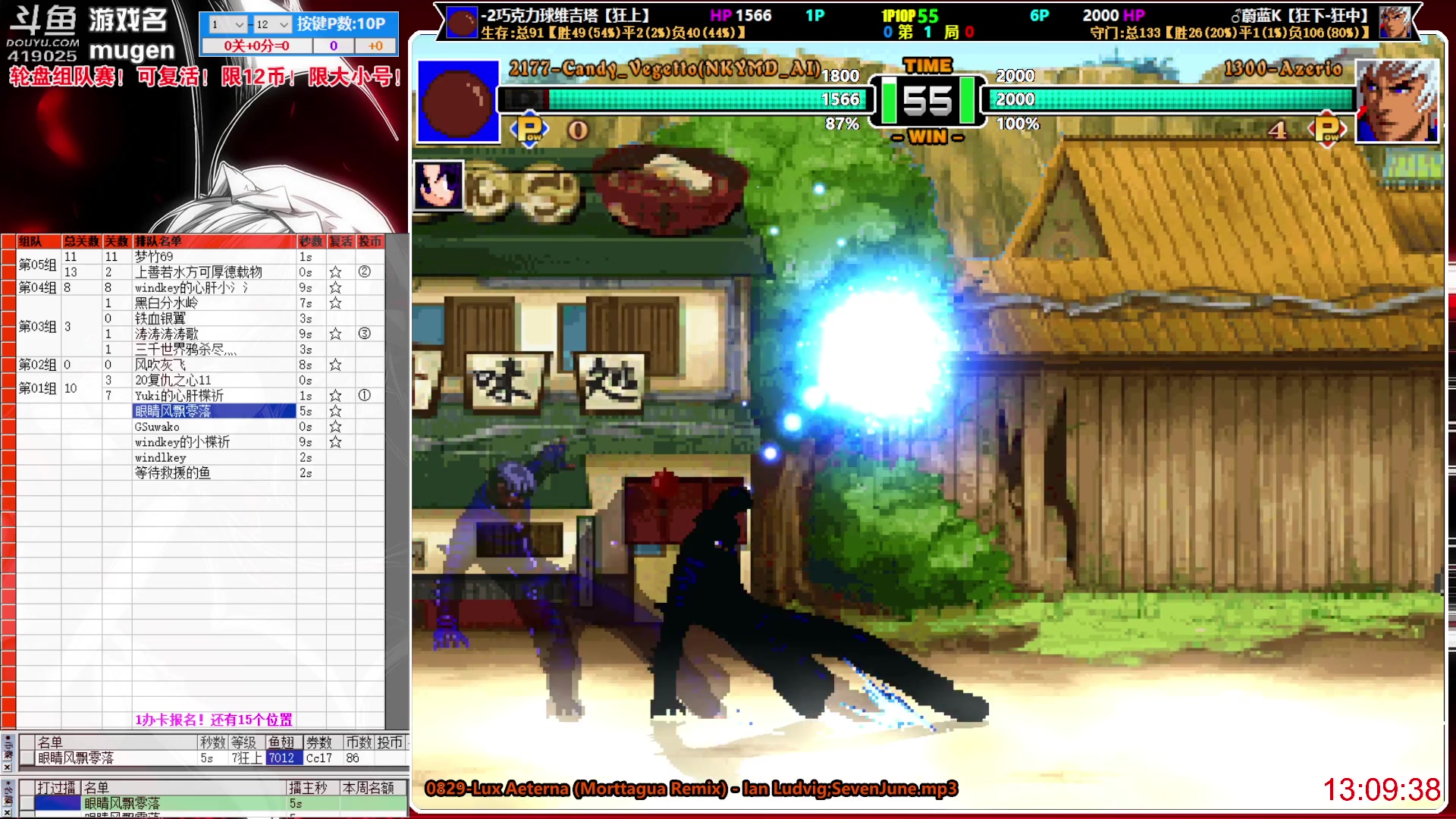This screenshot has height=819, width=1456.
Task: Select the highlighted 眼睛风飘零落 queue entry
Action: (x=214, y=411)
